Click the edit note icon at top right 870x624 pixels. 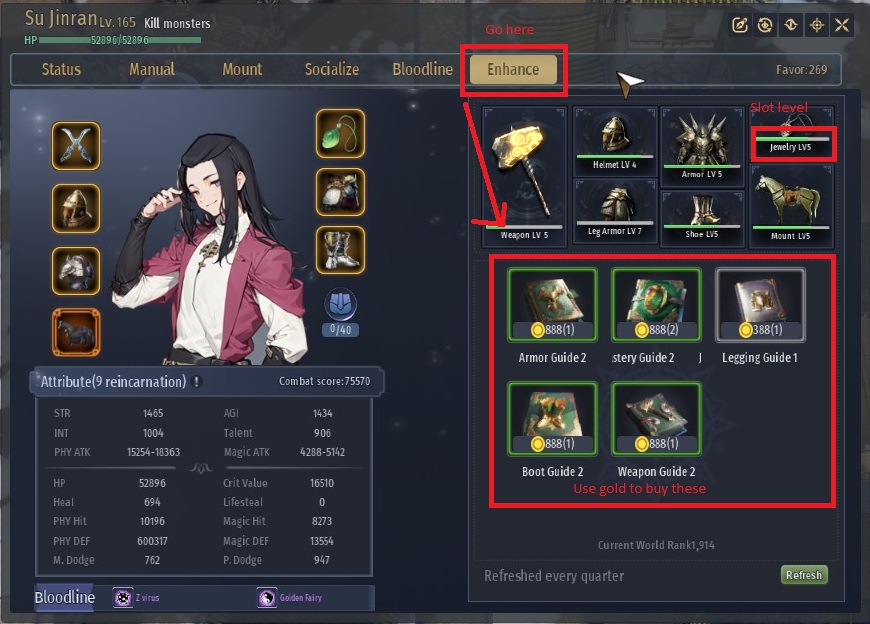tap(740, 25)
